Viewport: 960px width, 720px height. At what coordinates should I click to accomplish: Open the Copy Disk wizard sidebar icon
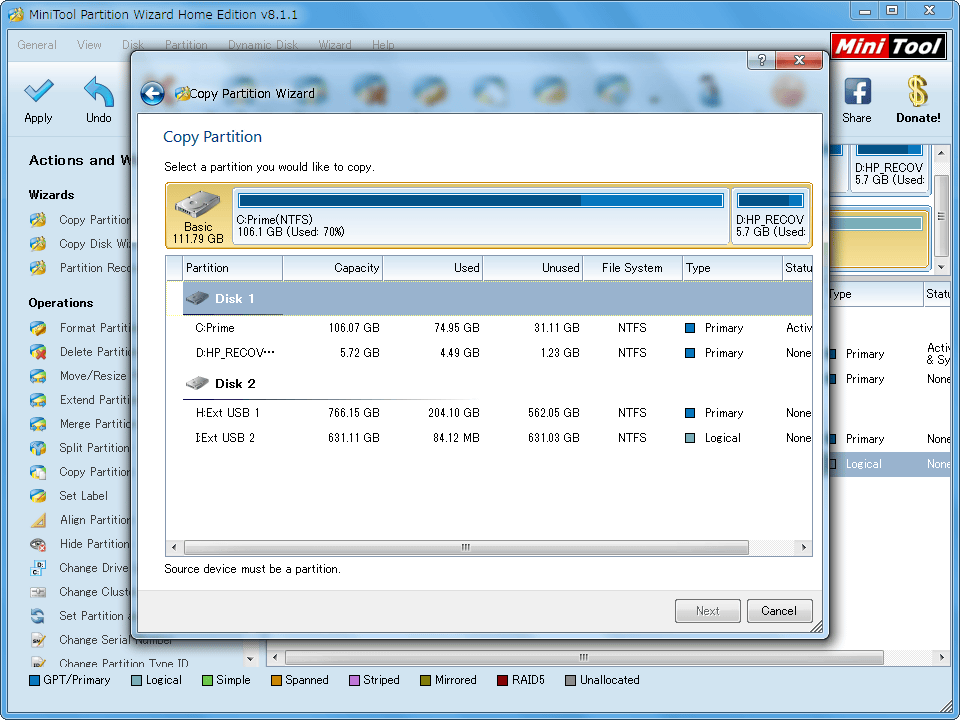tap(38, 244)
